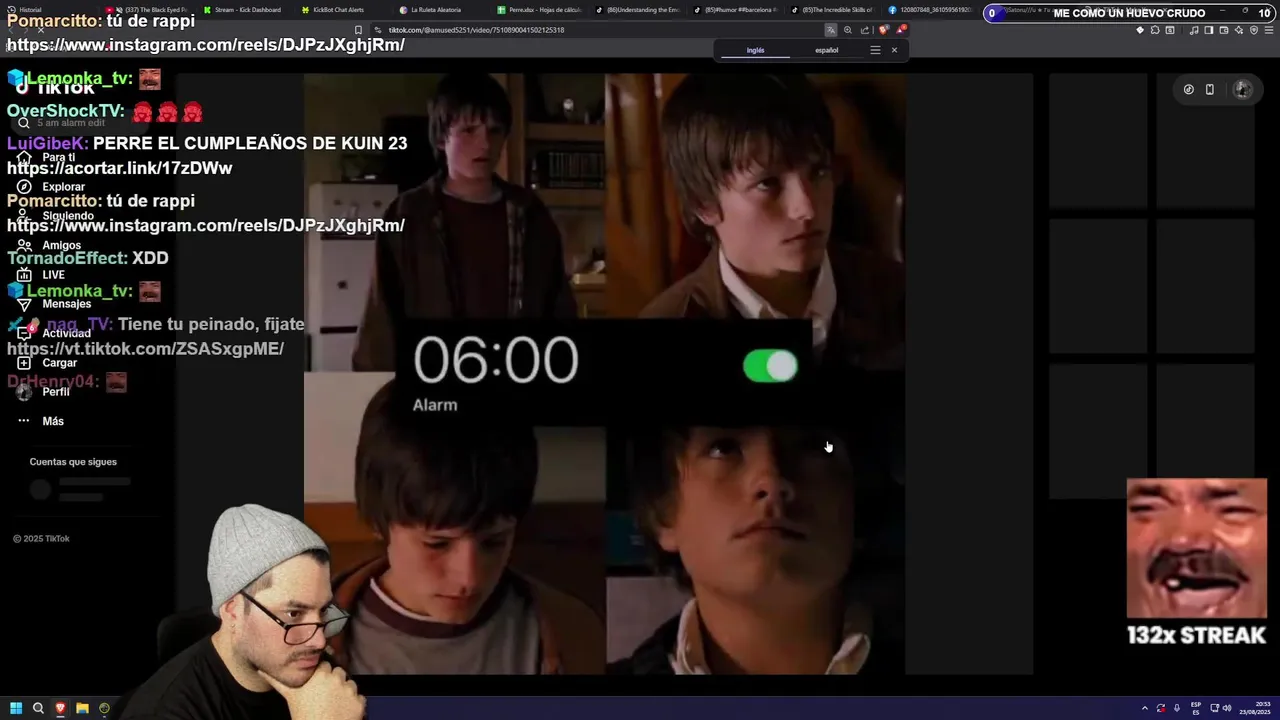Click the 'Cuentas que sigues' heading
1280x720 pixels.
coord(73,462)
